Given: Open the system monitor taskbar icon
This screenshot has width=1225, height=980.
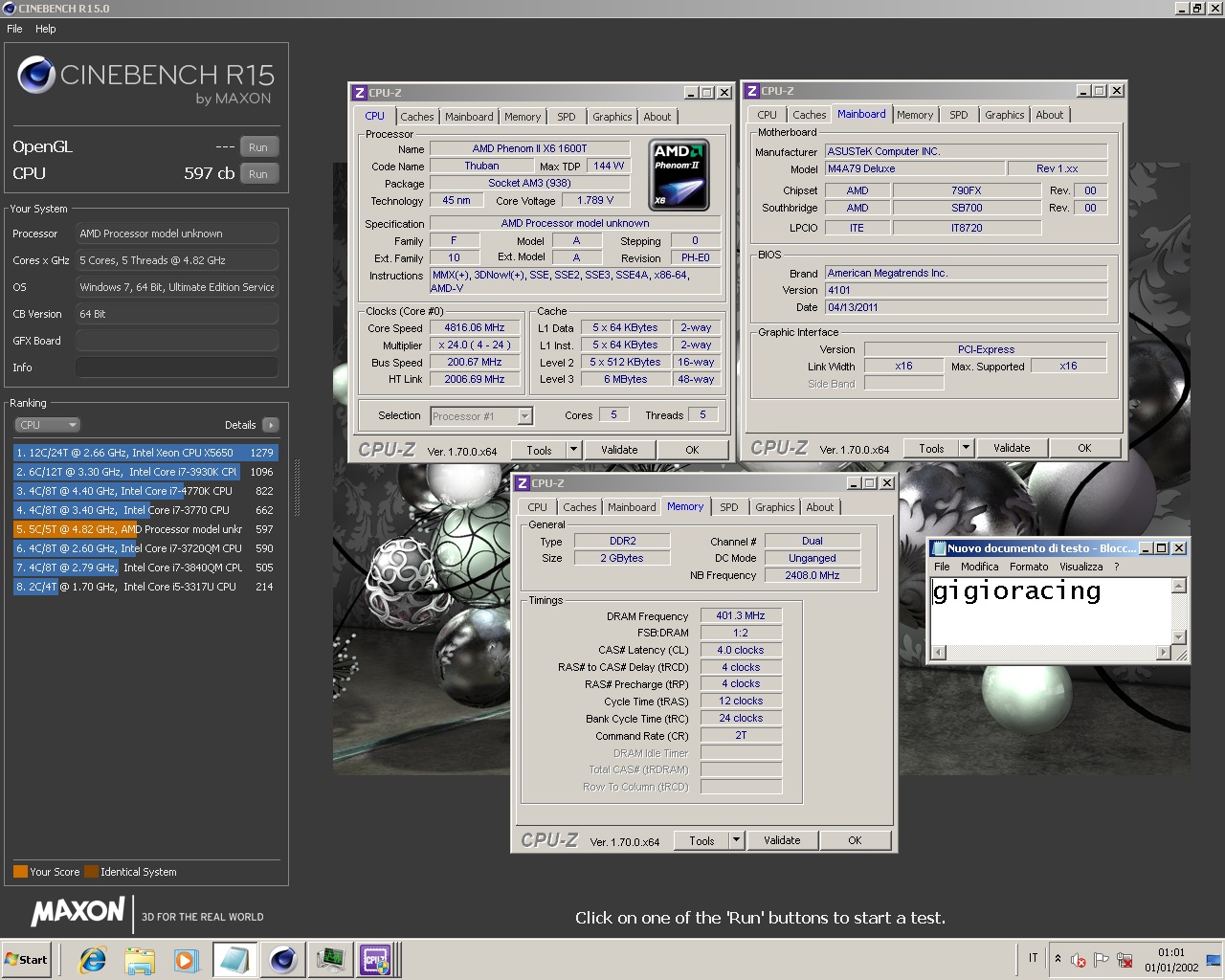Looking at the screenshot, I should tap(330, 960).
